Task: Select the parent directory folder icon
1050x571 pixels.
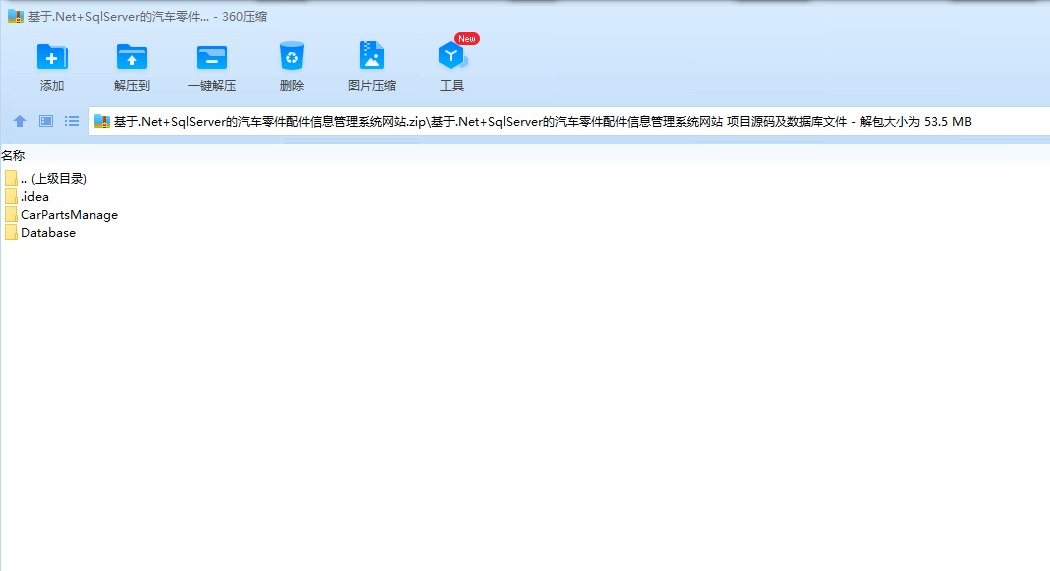Action: pos(11,178)
